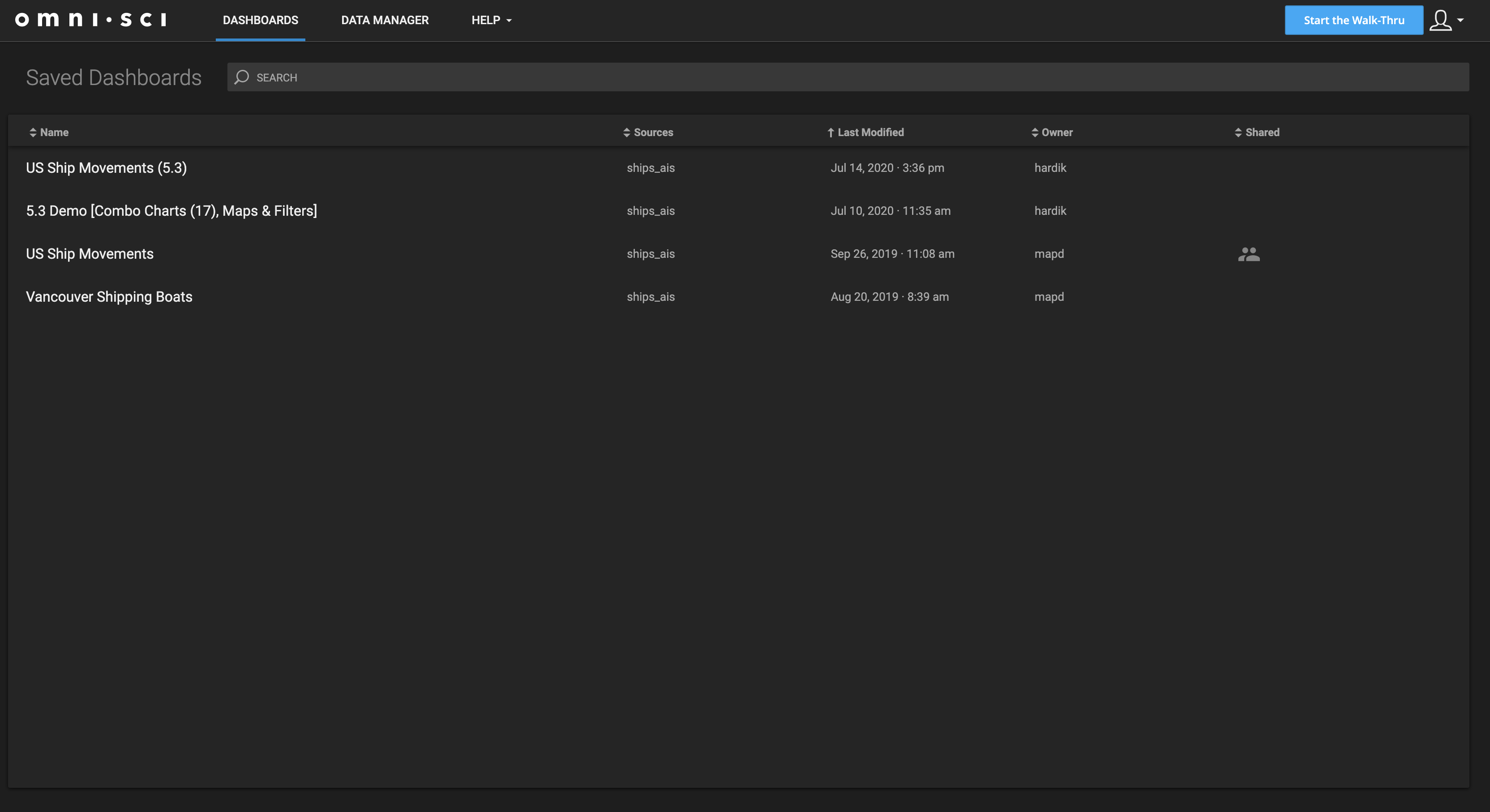Click the shared people icon
The width and height of the screenshot is (1490, 812).
pyautogui.click(x=1249, y=254)
